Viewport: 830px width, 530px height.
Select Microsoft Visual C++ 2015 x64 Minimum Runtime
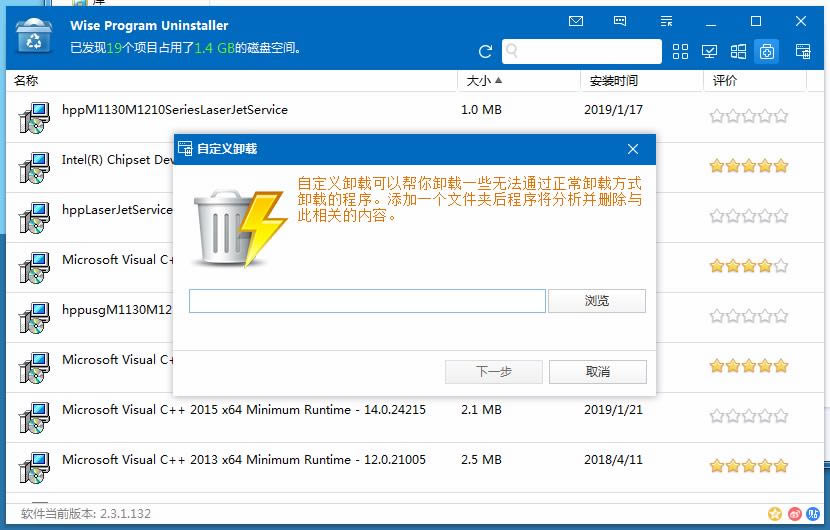tap(243, 410)
